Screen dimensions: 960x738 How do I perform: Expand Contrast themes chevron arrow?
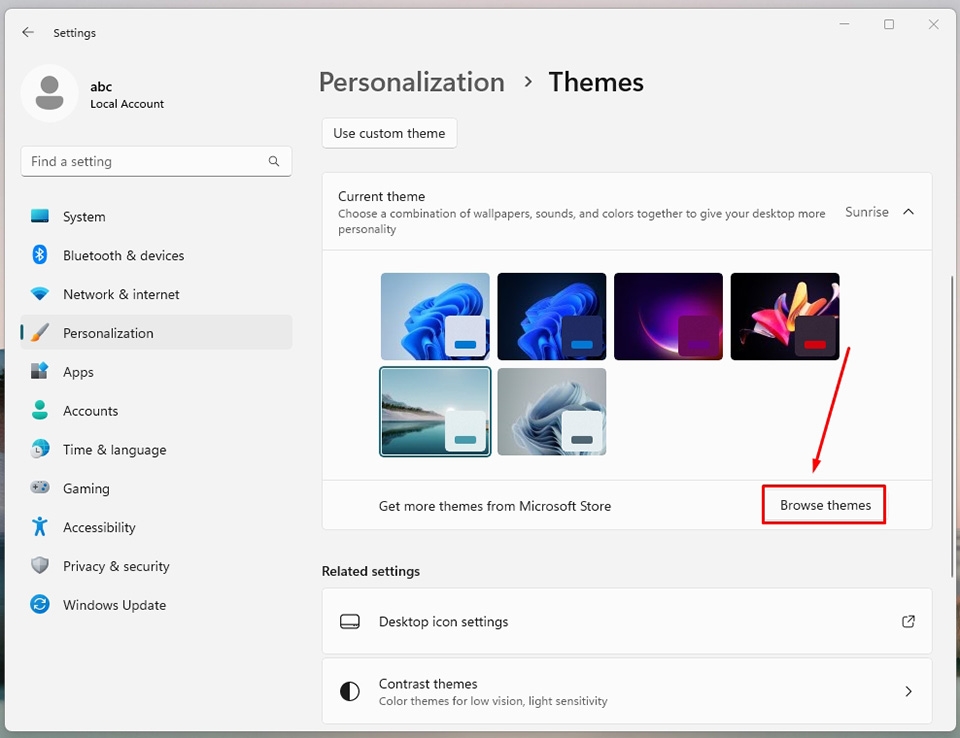pyautogui.click(x=908, y=691)
